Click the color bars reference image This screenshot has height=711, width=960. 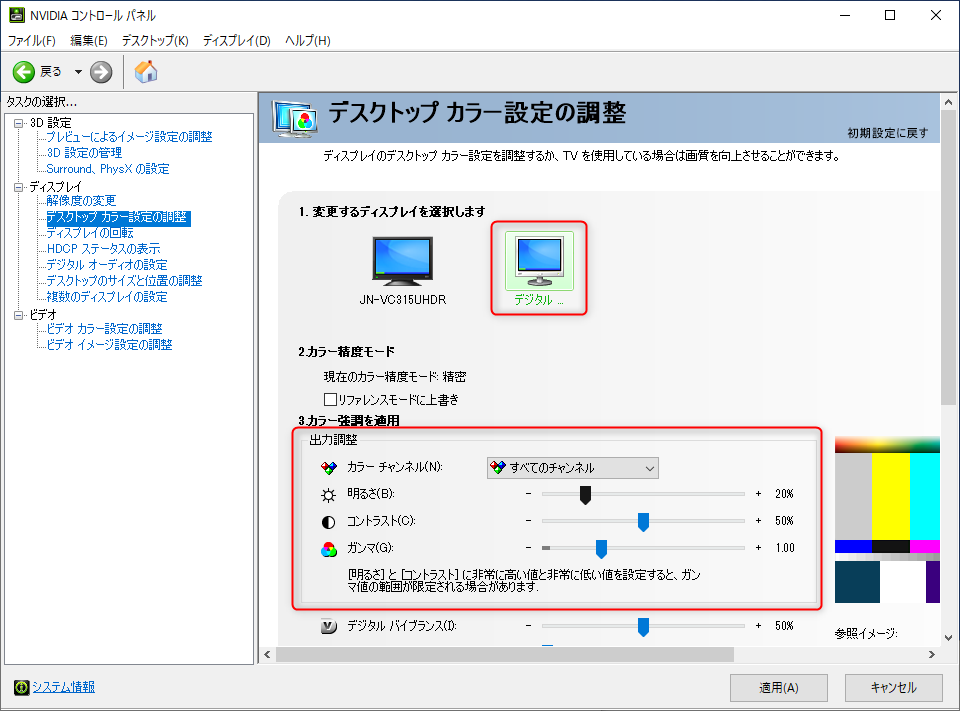tap(887, 519)
